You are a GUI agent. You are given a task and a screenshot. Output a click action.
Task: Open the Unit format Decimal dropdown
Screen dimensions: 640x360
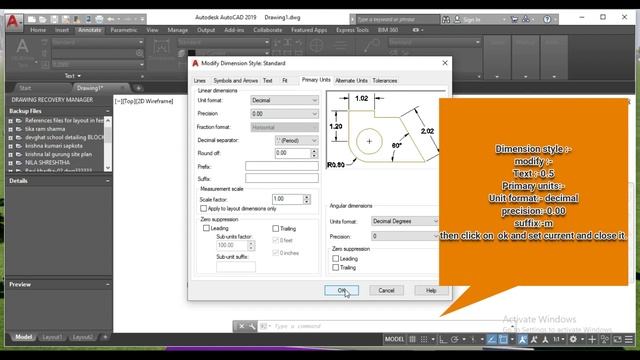point(284,100)
